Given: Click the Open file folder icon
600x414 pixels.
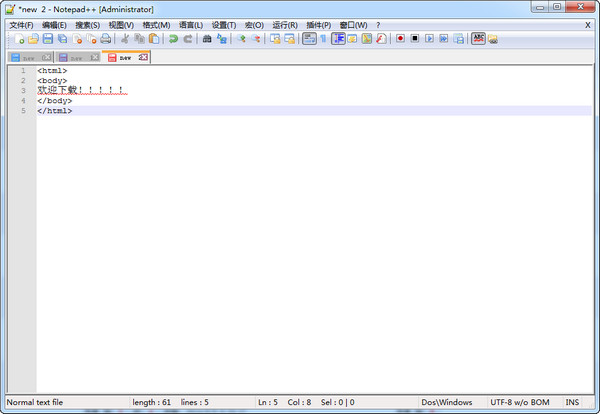Looking at the screenshot, I should tap(33, 39).
